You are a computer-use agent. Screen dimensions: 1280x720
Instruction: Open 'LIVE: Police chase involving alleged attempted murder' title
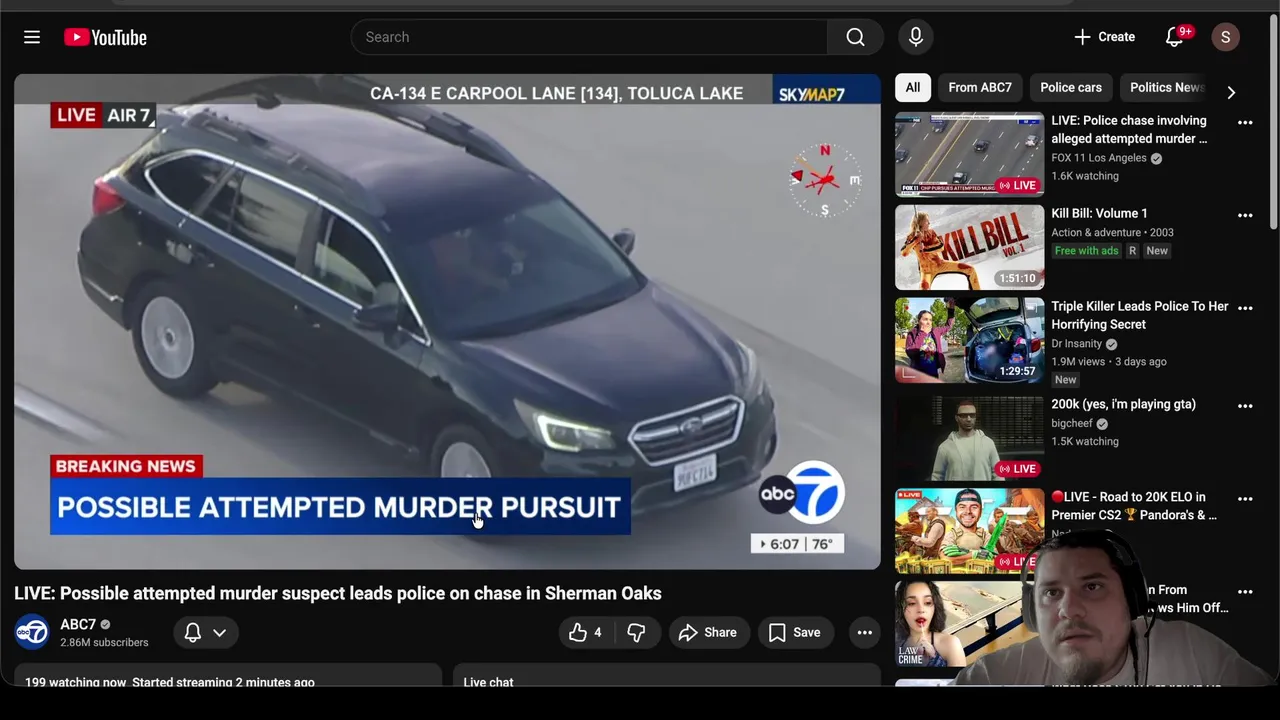(x=1129, y=130)
